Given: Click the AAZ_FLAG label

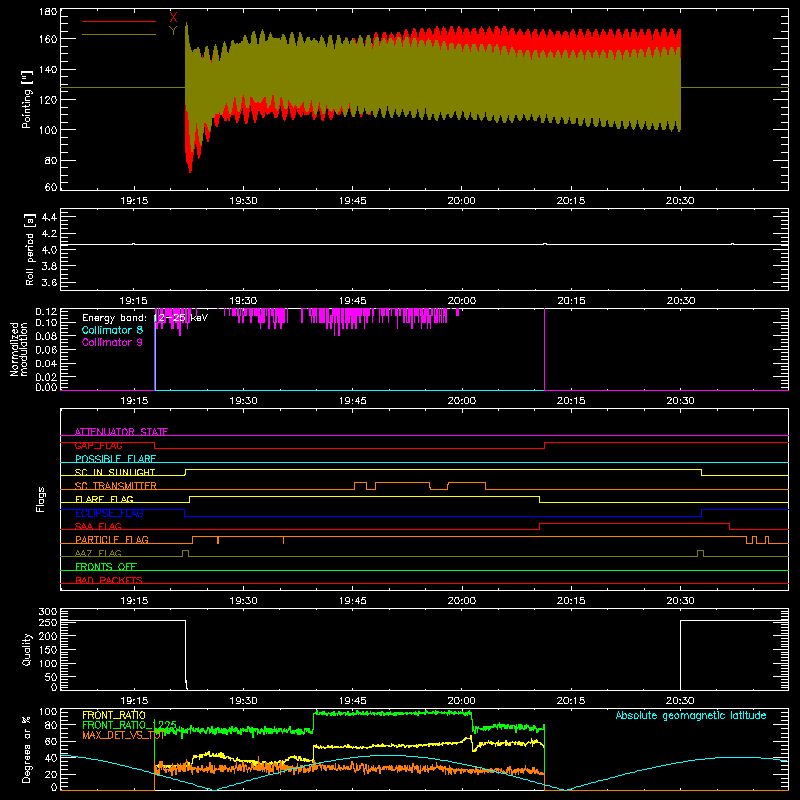Looking at the screenshot, I should pos(98,553).
